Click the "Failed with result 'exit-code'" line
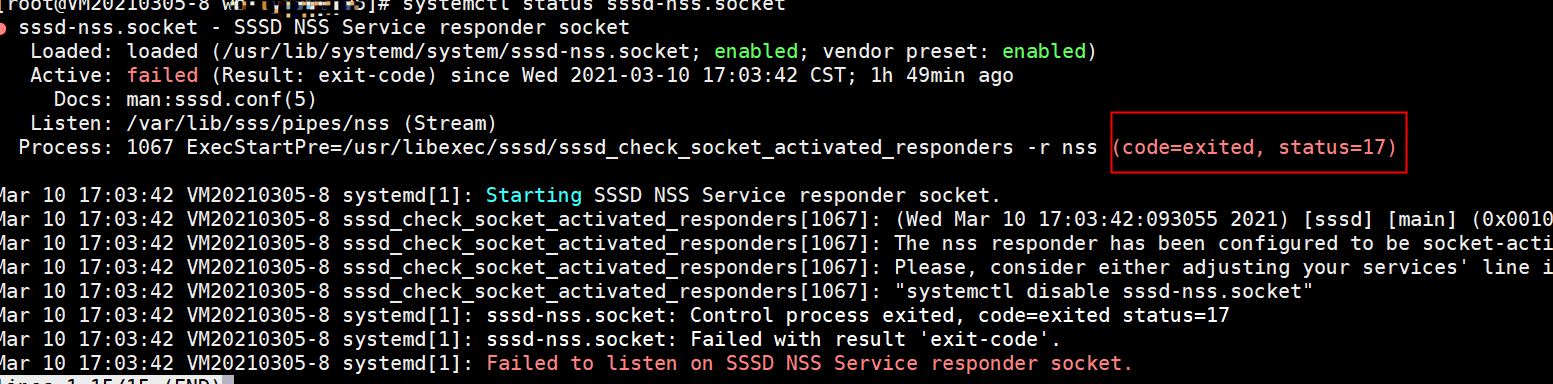1553x384 pixels. 773,340
